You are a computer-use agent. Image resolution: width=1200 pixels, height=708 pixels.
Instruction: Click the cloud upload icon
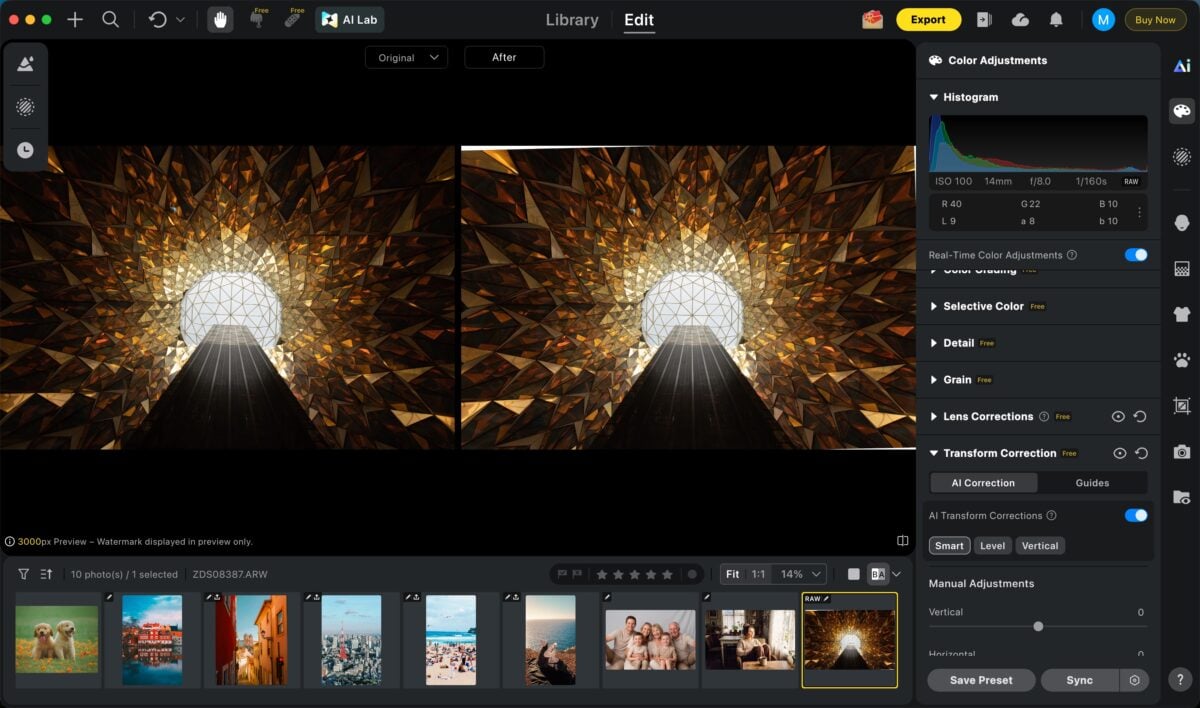click(x=1020, y=20)
